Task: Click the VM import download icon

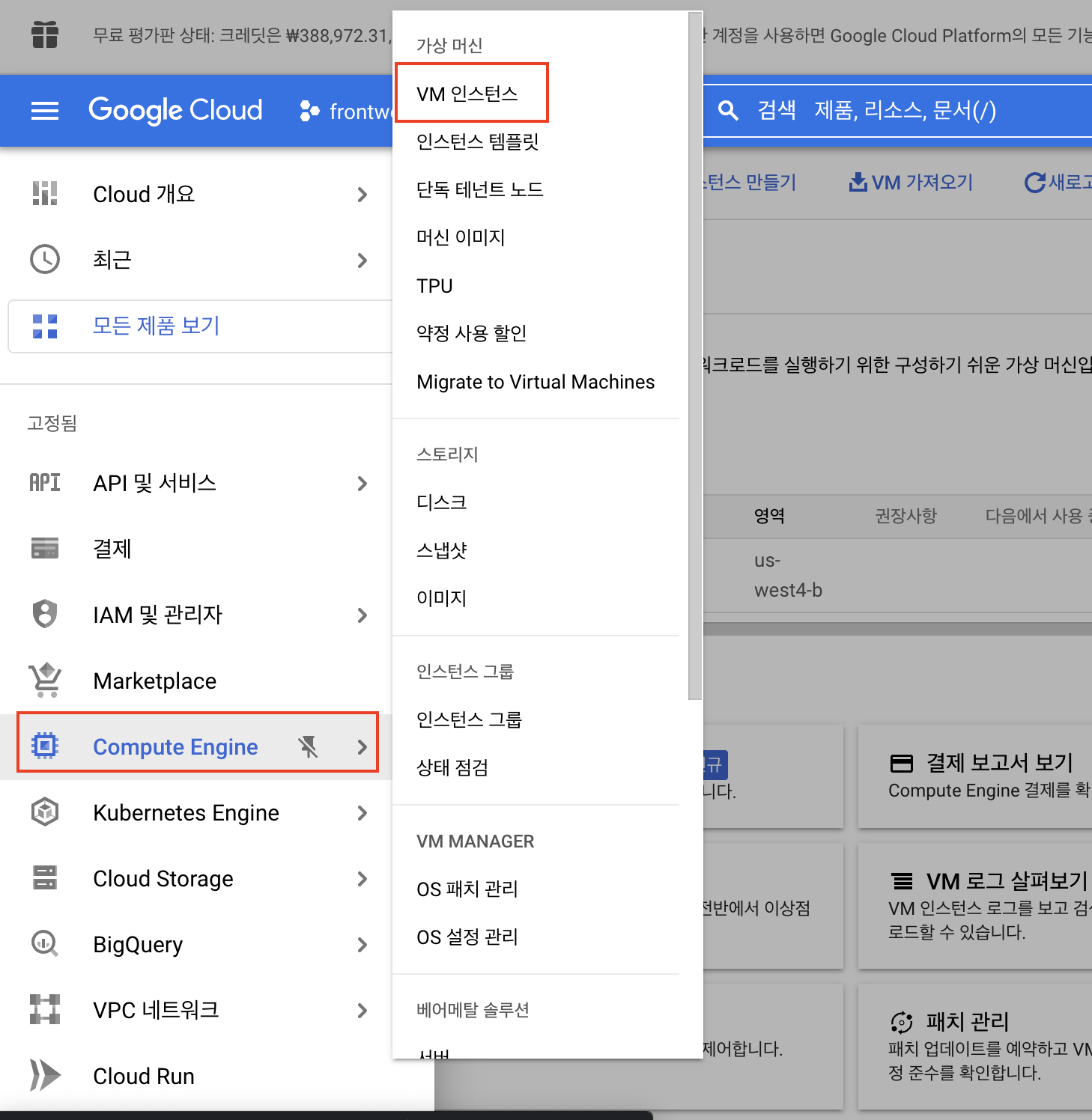Action: click(x=858, y=182)
